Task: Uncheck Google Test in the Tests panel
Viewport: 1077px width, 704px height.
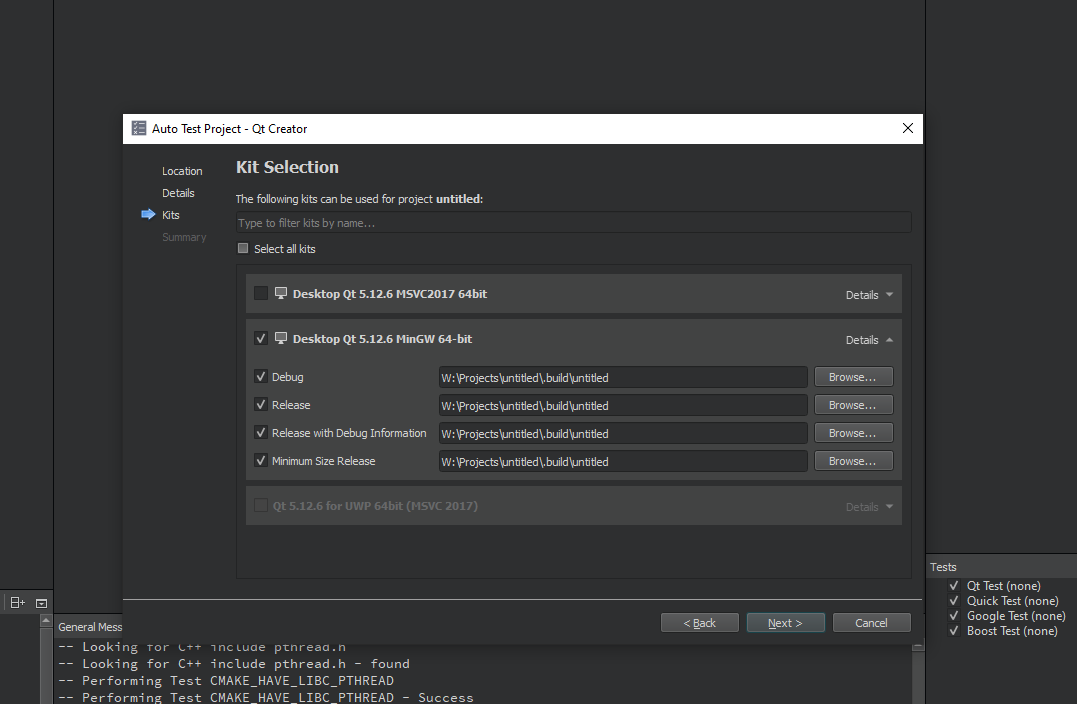Action: (x=954, y=616)
